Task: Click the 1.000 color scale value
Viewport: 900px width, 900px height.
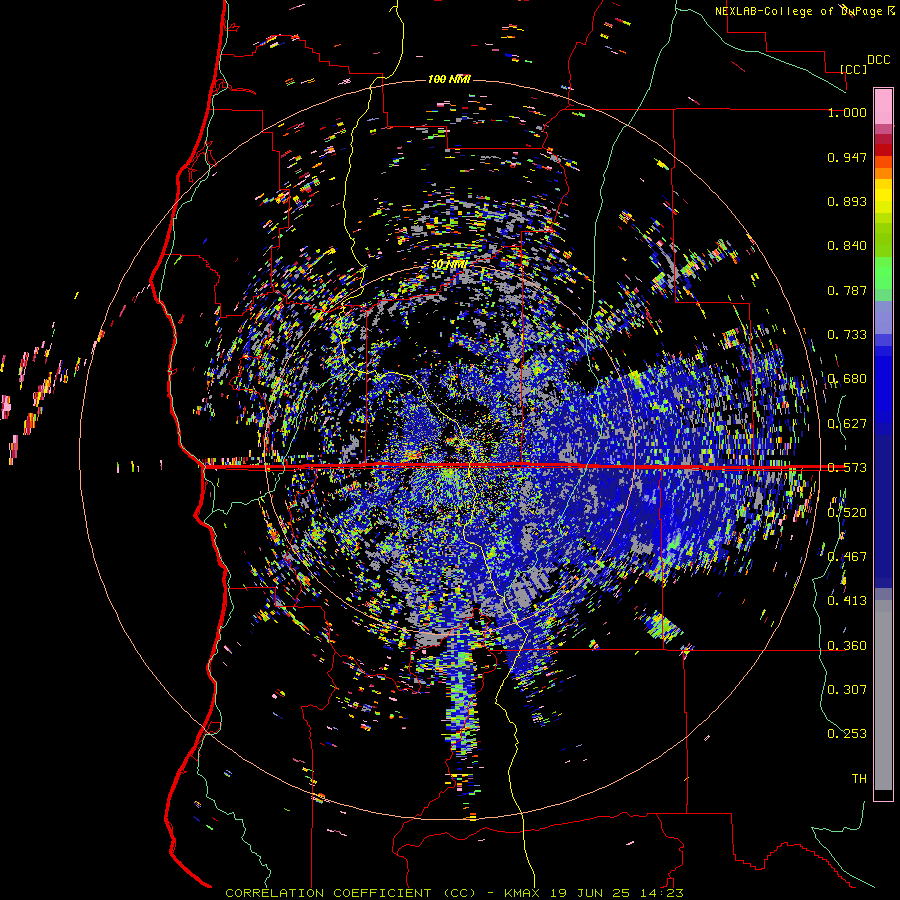Action: 847,112
